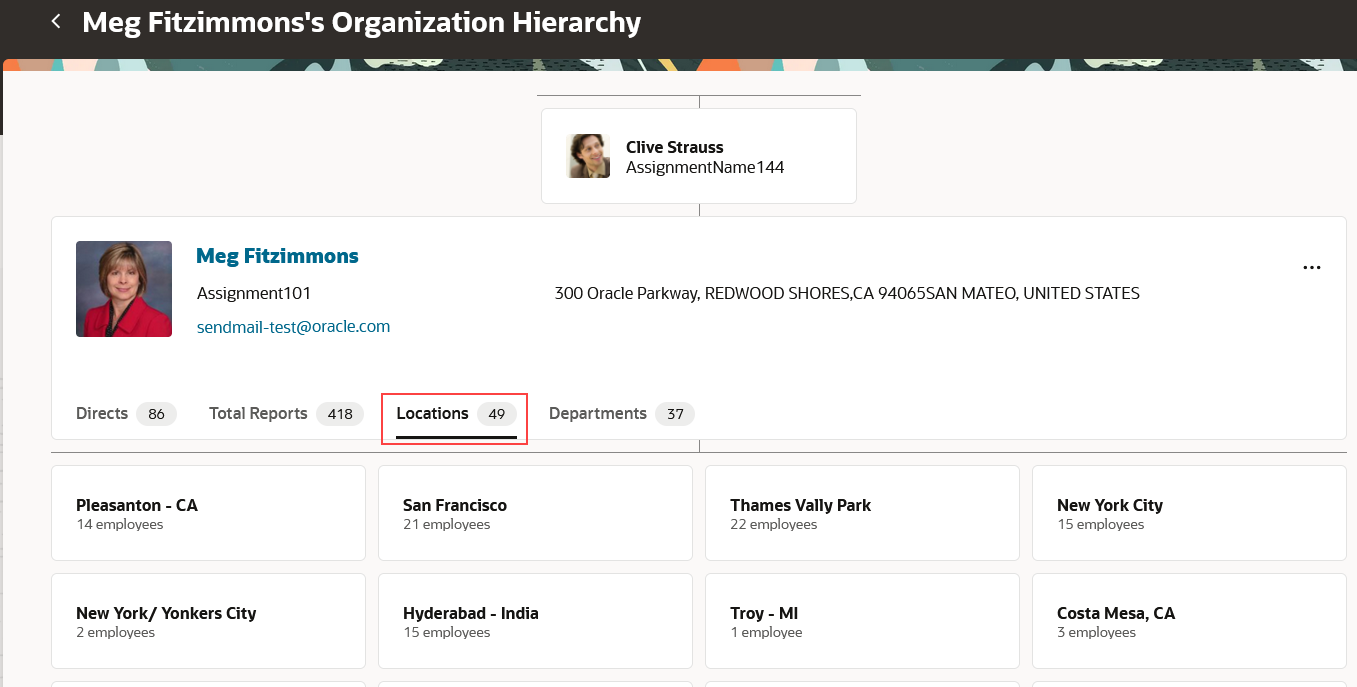This screenshot has height=687, width=1357.
Task: Open the Hyderabad - India location card
Action: click(x=535, y=621)
